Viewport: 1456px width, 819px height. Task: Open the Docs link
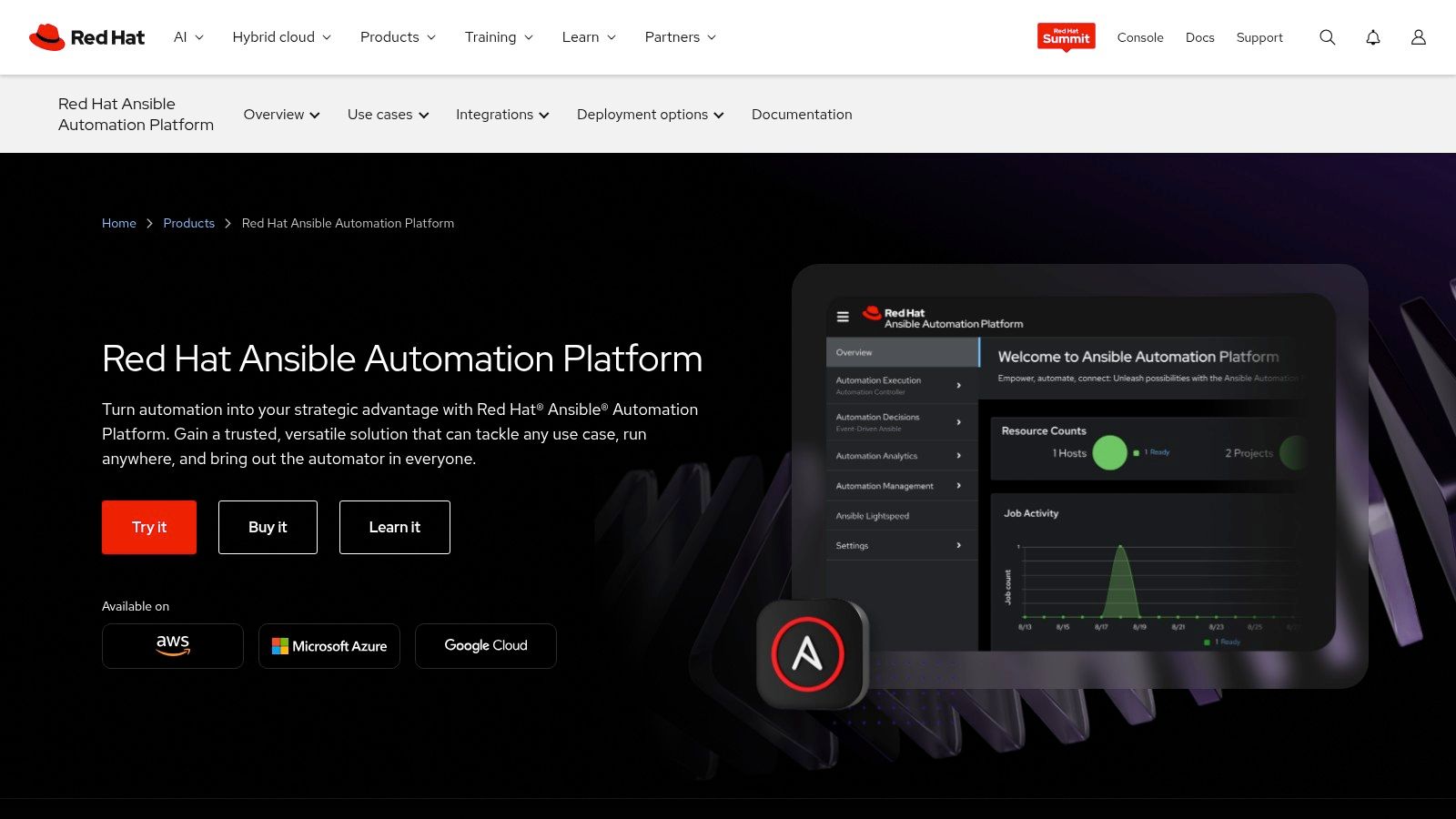[x=1199, y=37]
